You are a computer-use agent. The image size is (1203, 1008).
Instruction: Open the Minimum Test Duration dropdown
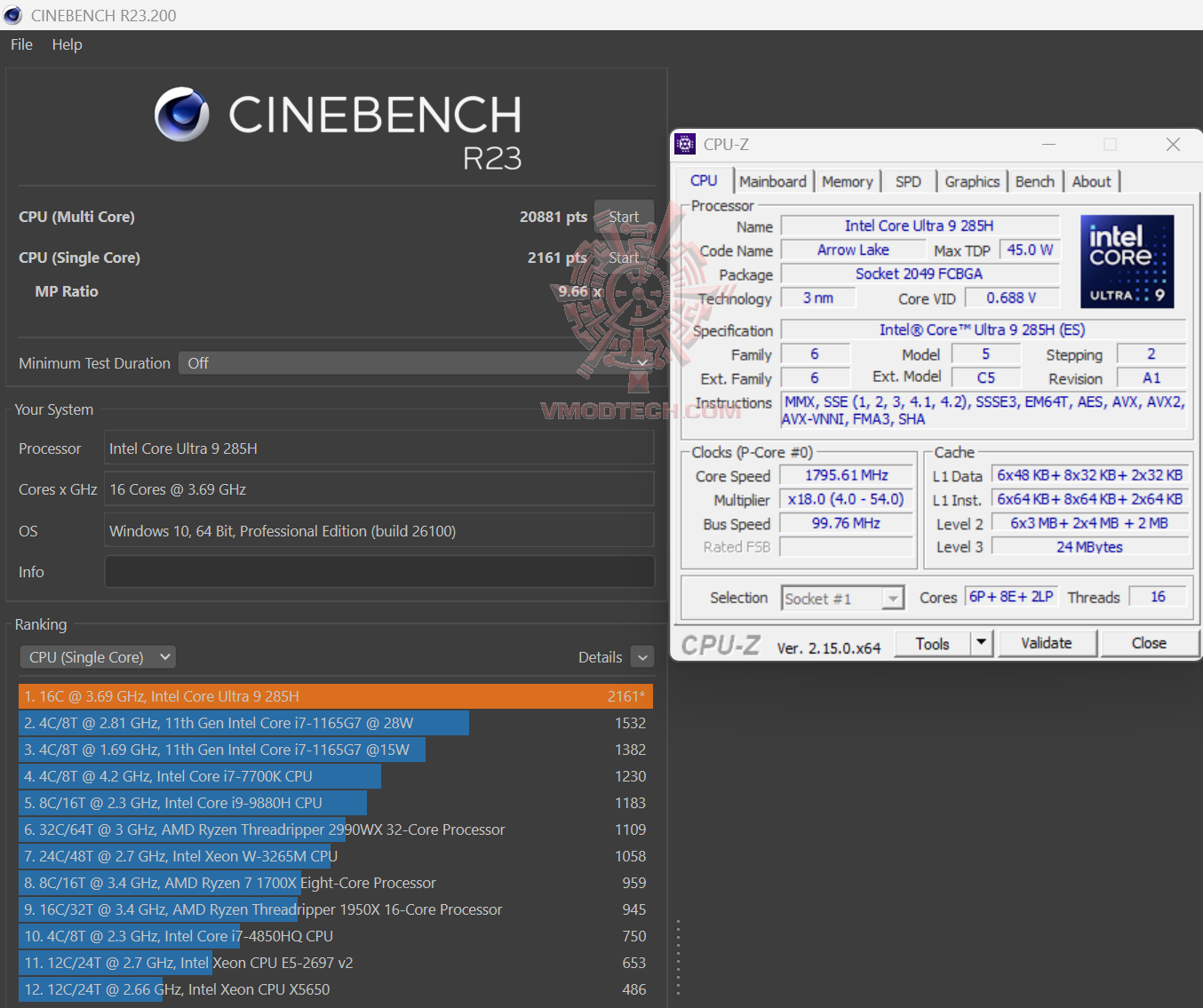pyautogui.click(x=417, y=363)
